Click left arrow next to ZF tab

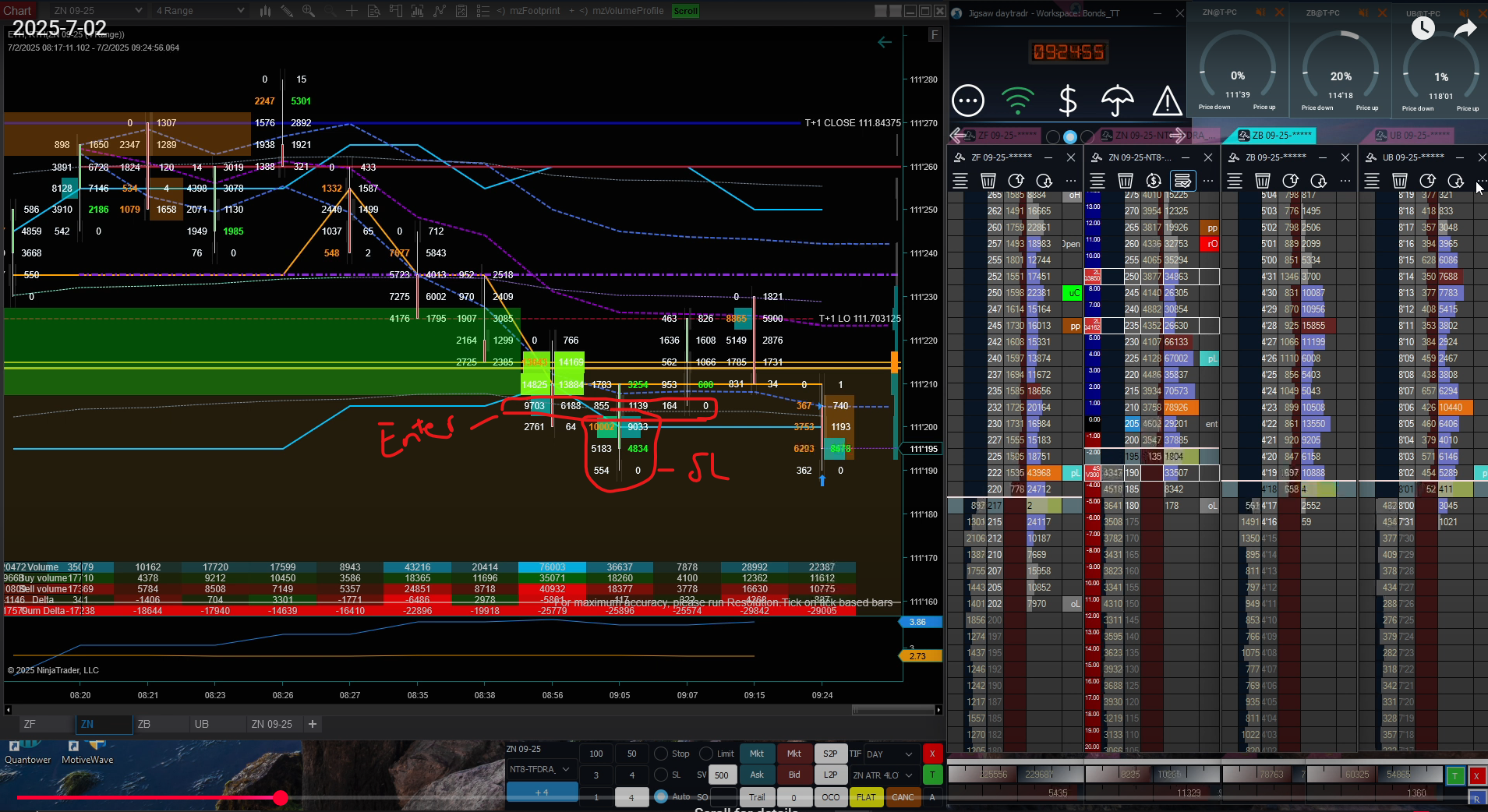[956, 136]
